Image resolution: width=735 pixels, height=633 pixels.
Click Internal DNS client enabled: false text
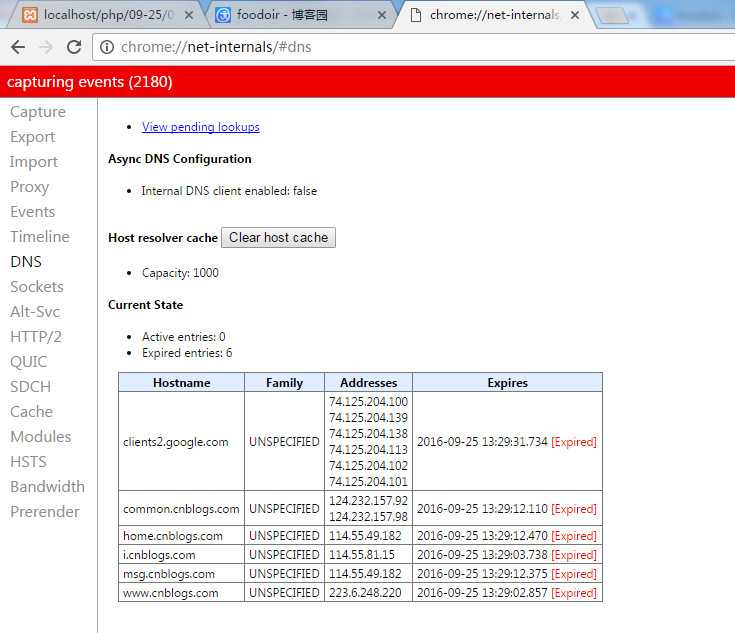229,191
